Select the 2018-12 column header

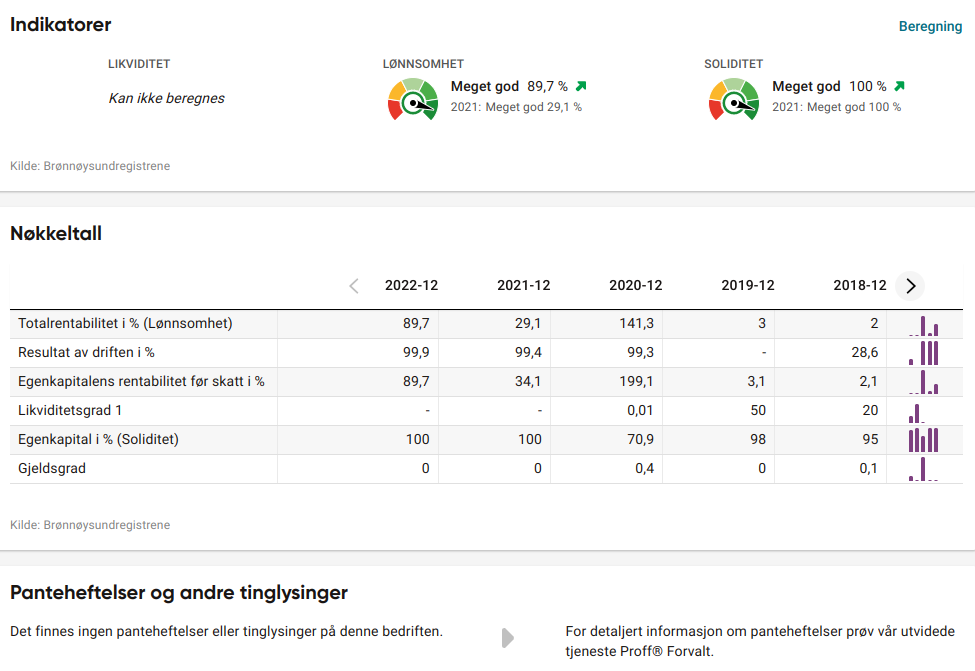tap(859, 286)
